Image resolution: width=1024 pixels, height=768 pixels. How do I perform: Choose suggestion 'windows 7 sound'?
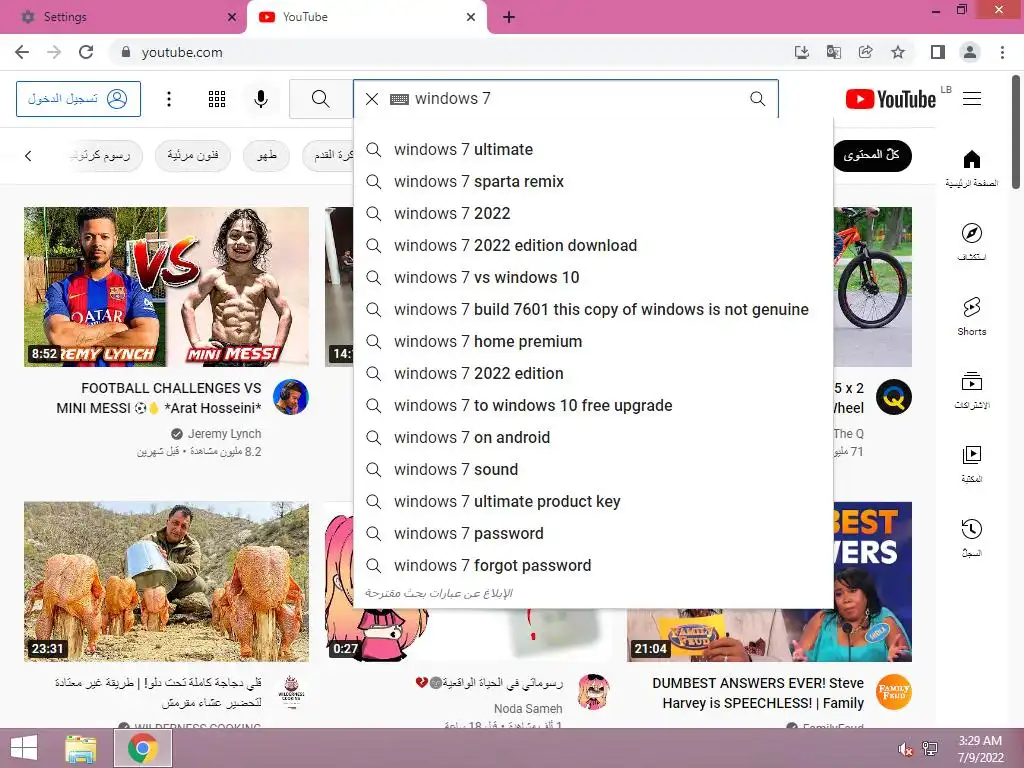coord(593,470)
